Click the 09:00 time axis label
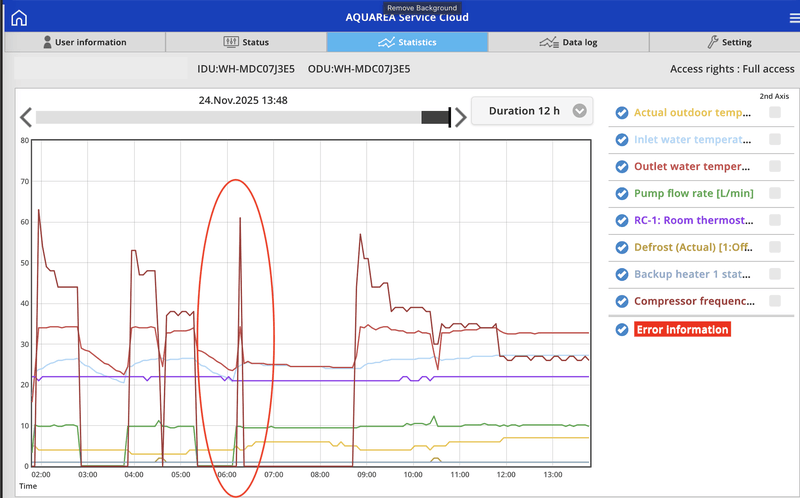This screenshot has height=498, width=800. click(x=366, y=475)
